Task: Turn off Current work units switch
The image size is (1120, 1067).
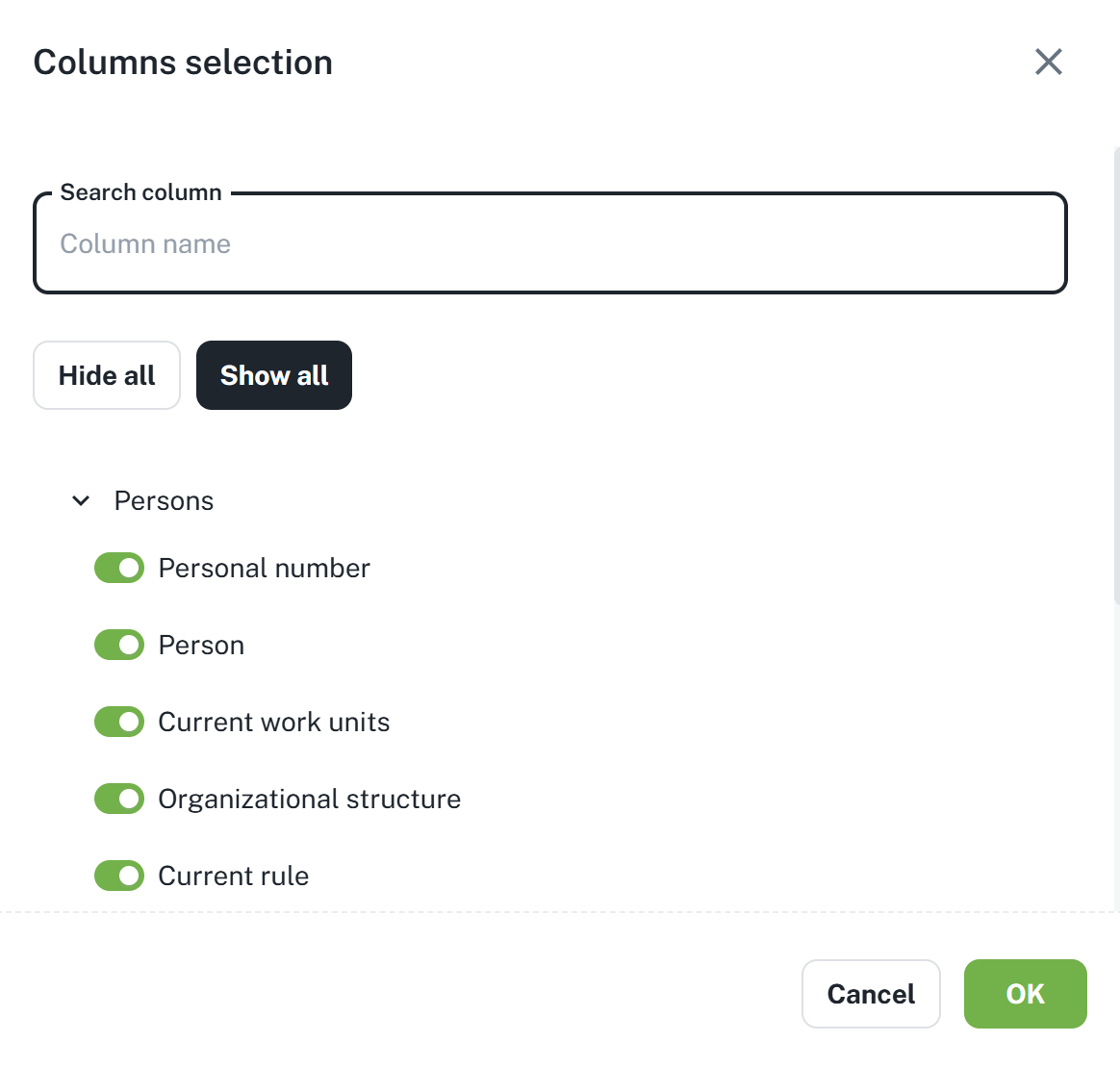Action: click(x=119, y=722)
